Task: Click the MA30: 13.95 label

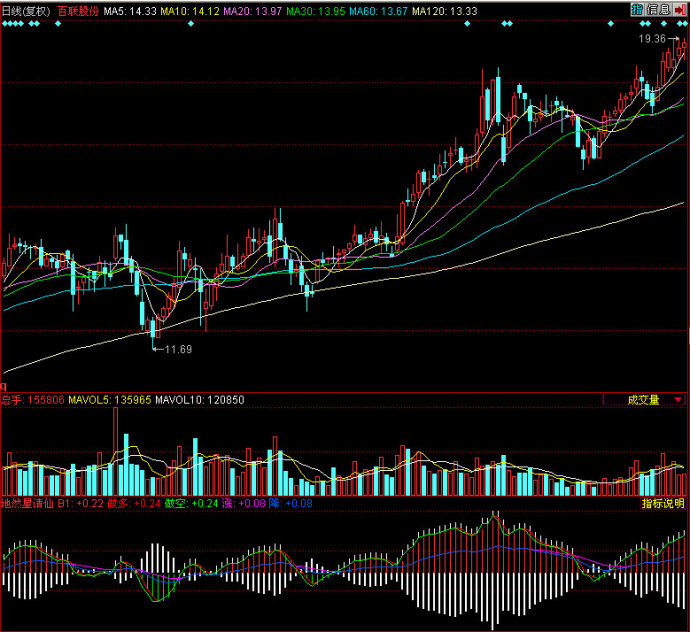Action: 316,11
